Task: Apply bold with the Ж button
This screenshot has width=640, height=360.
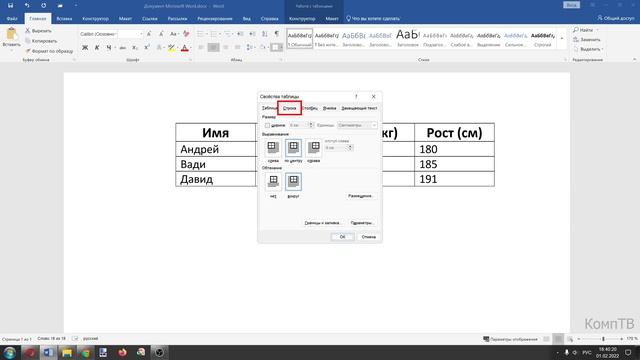Action: coord(85,48)
